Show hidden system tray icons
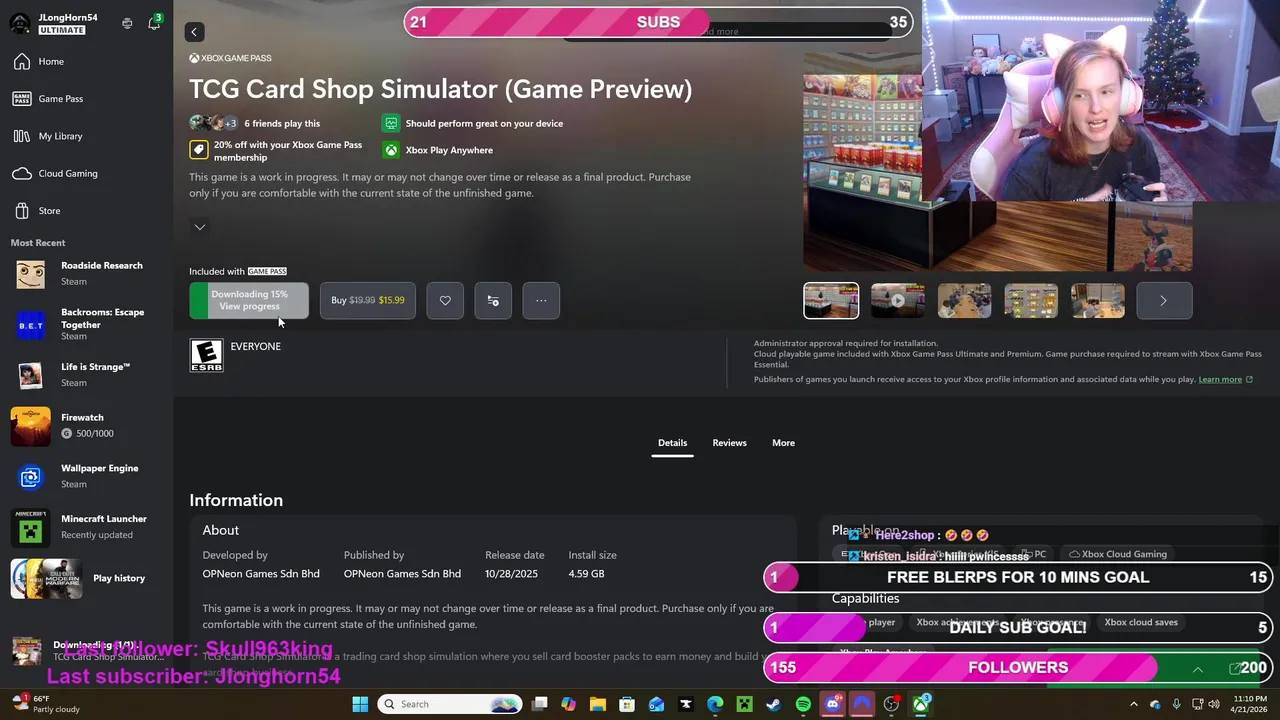 [x=1134, y=704]
